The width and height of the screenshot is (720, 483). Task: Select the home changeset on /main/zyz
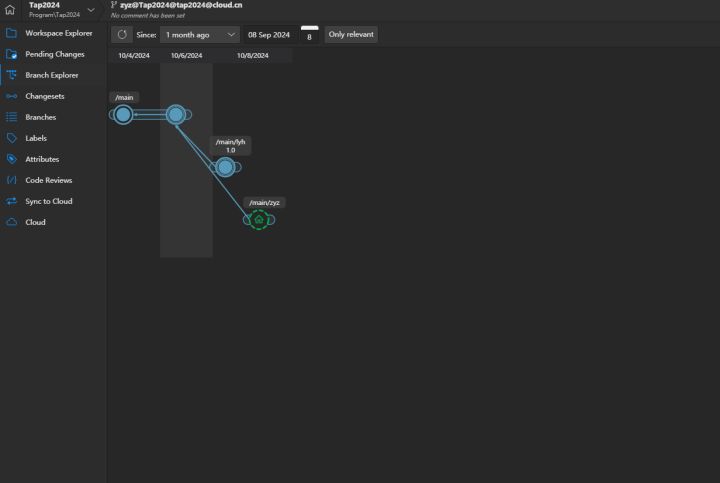point(259,219)
